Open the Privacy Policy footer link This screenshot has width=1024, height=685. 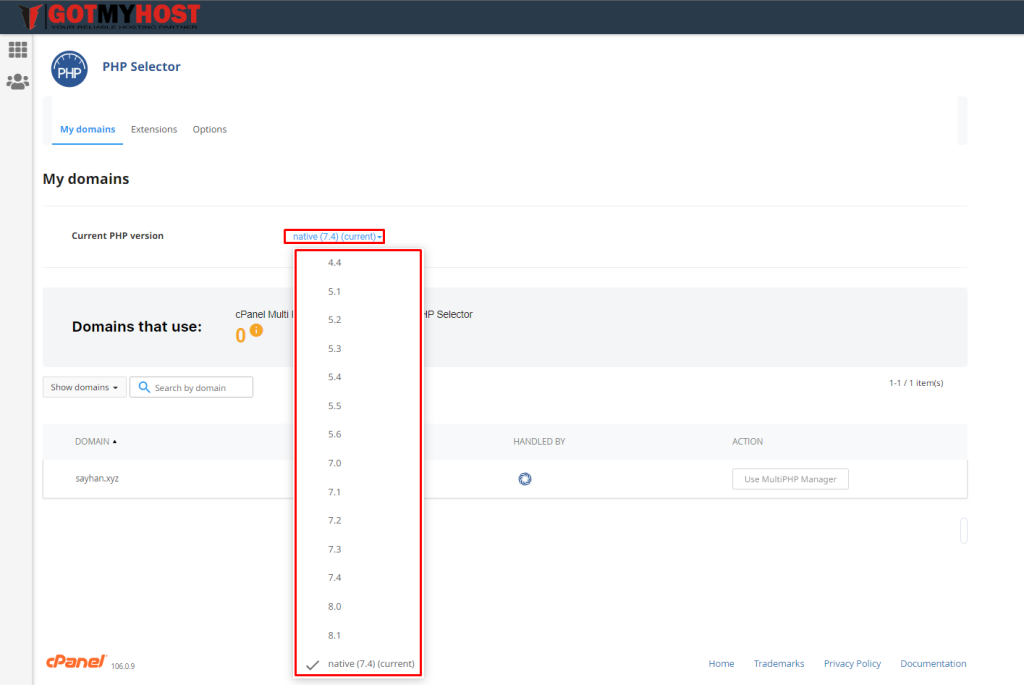point(852,663)
